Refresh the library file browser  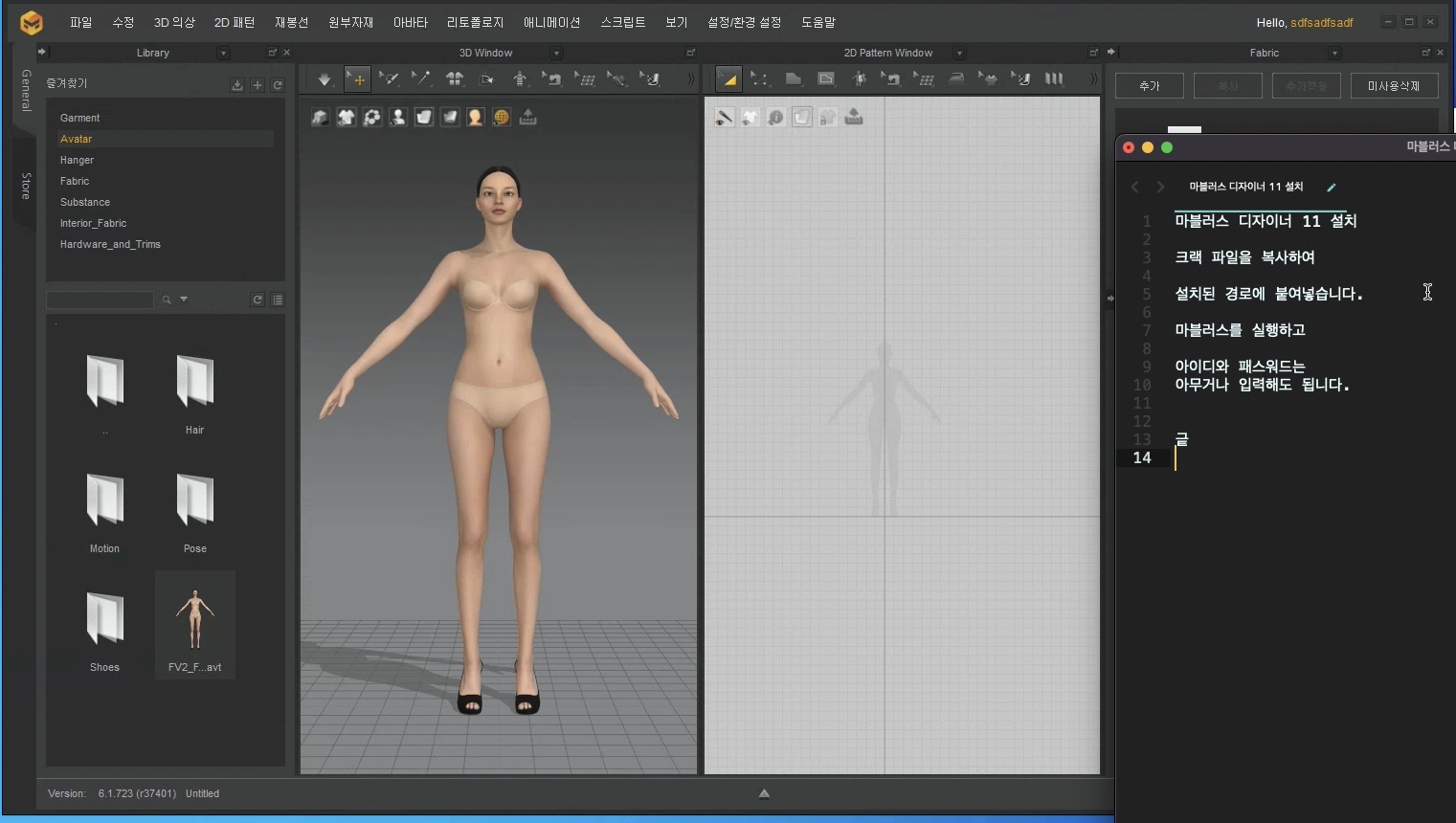[258, 300]
